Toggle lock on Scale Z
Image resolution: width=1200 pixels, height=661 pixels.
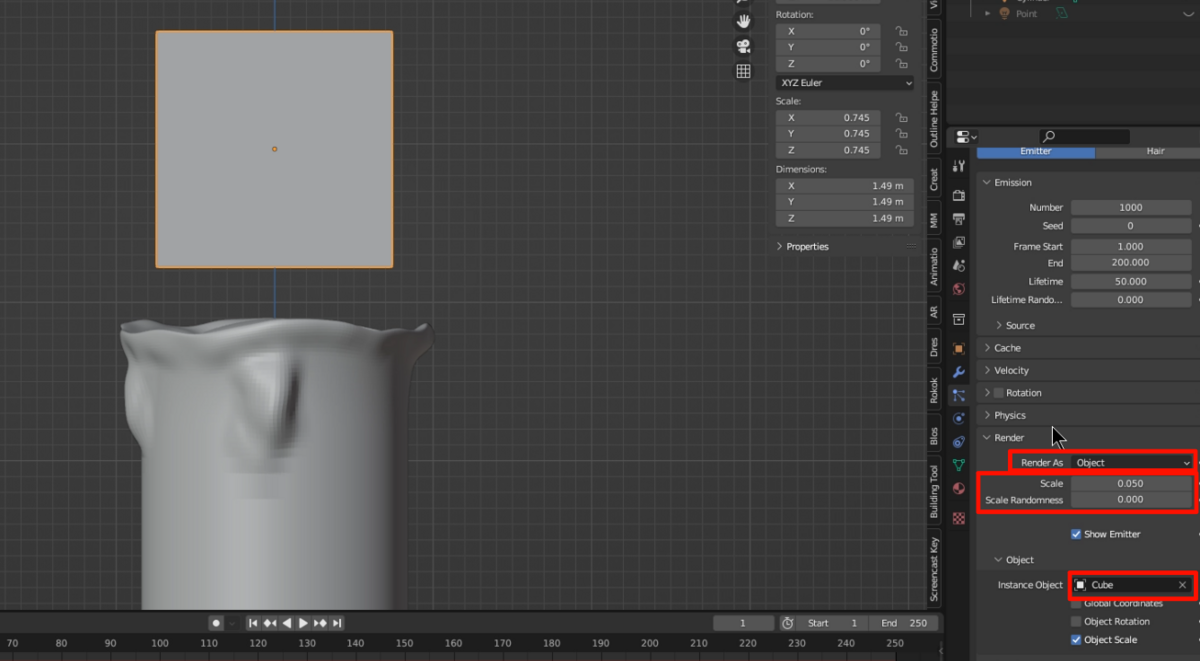tap(901, 150)
